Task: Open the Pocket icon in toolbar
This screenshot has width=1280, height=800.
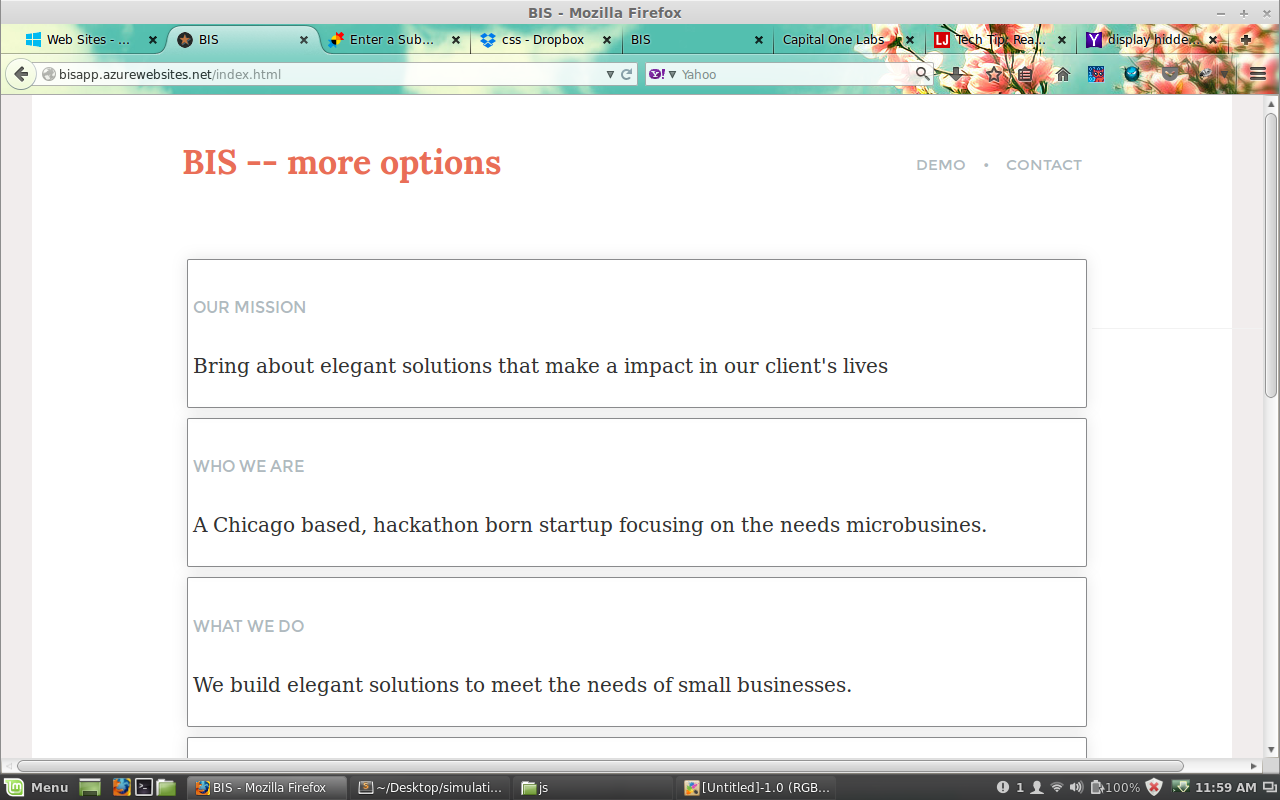Action: point(1170,74)
